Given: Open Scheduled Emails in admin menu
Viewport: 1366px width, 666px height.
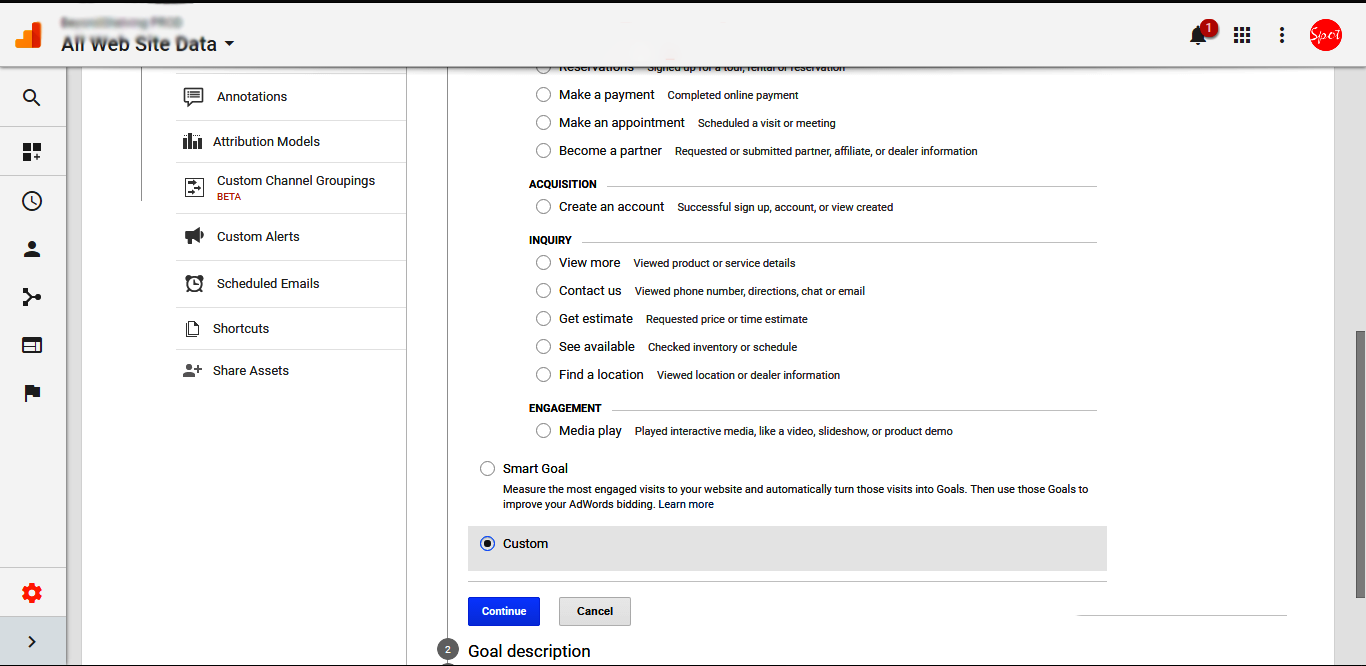Looking at the screenshot, I should click(268, 284).
